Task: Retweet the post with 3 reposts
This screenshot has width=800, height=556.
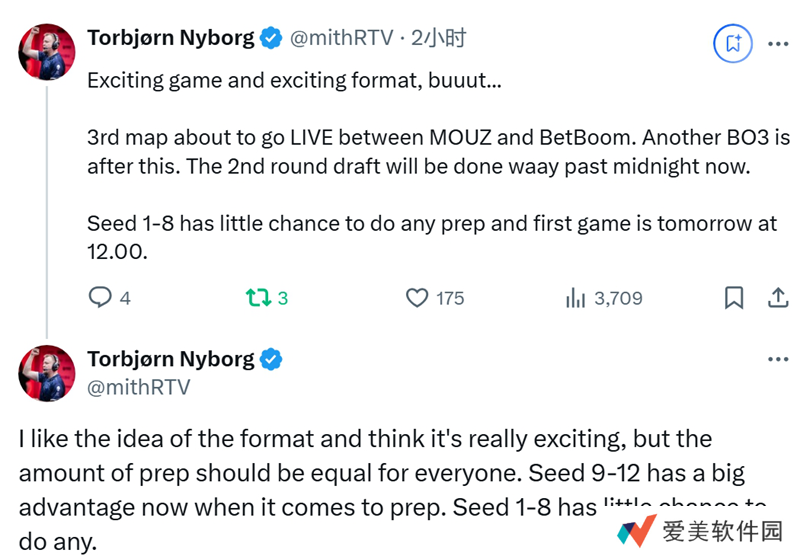Action: pos(258,298)
